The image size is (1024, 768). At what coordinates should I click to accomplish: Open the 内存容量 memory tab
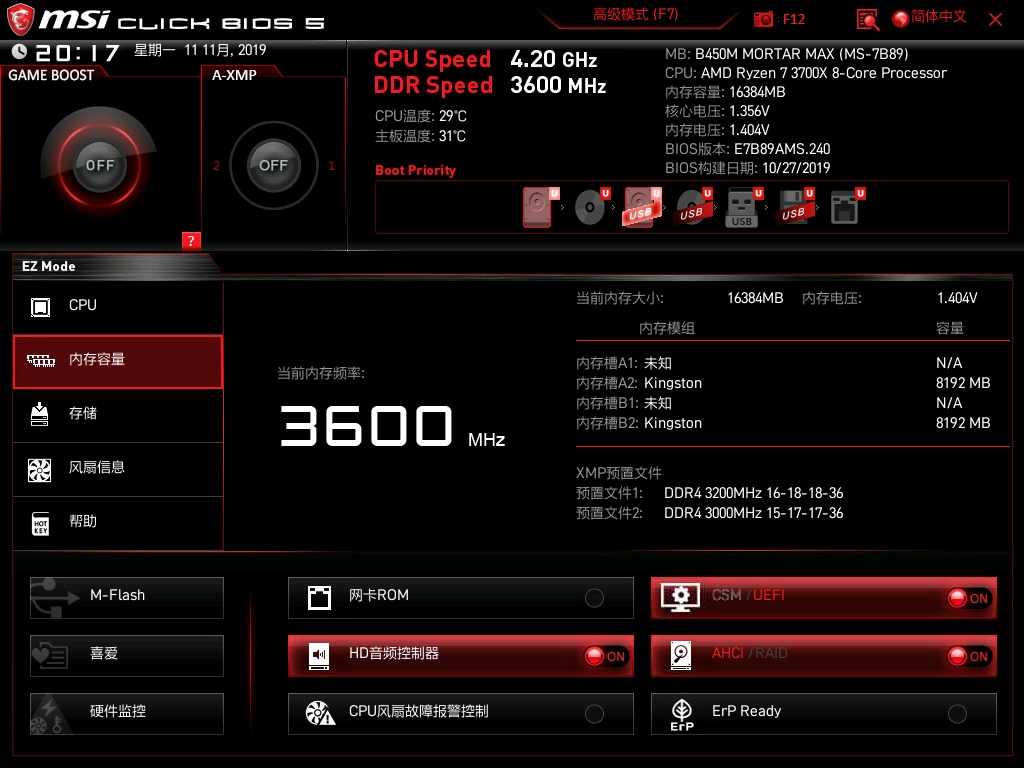click(x=118, y=361)
